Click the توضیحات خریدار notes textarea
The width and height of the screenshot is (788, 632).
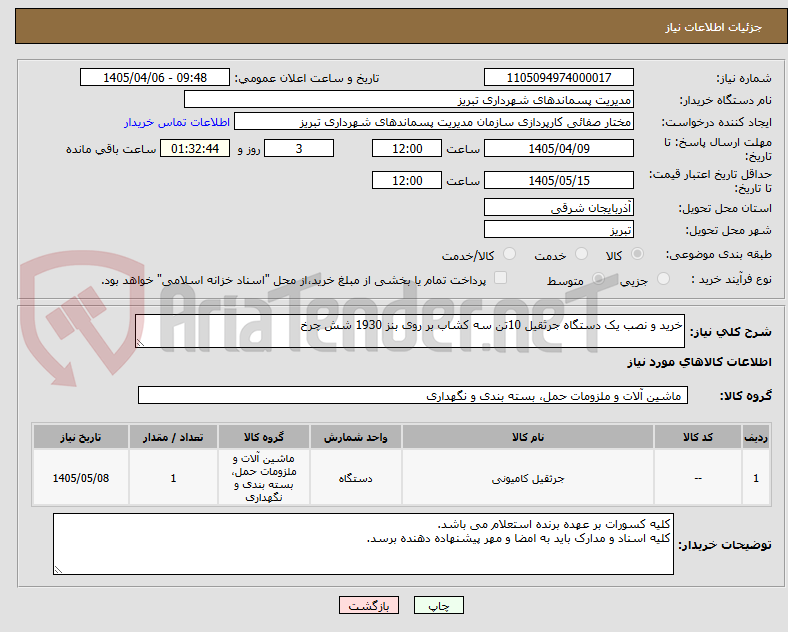pos(363,544)
